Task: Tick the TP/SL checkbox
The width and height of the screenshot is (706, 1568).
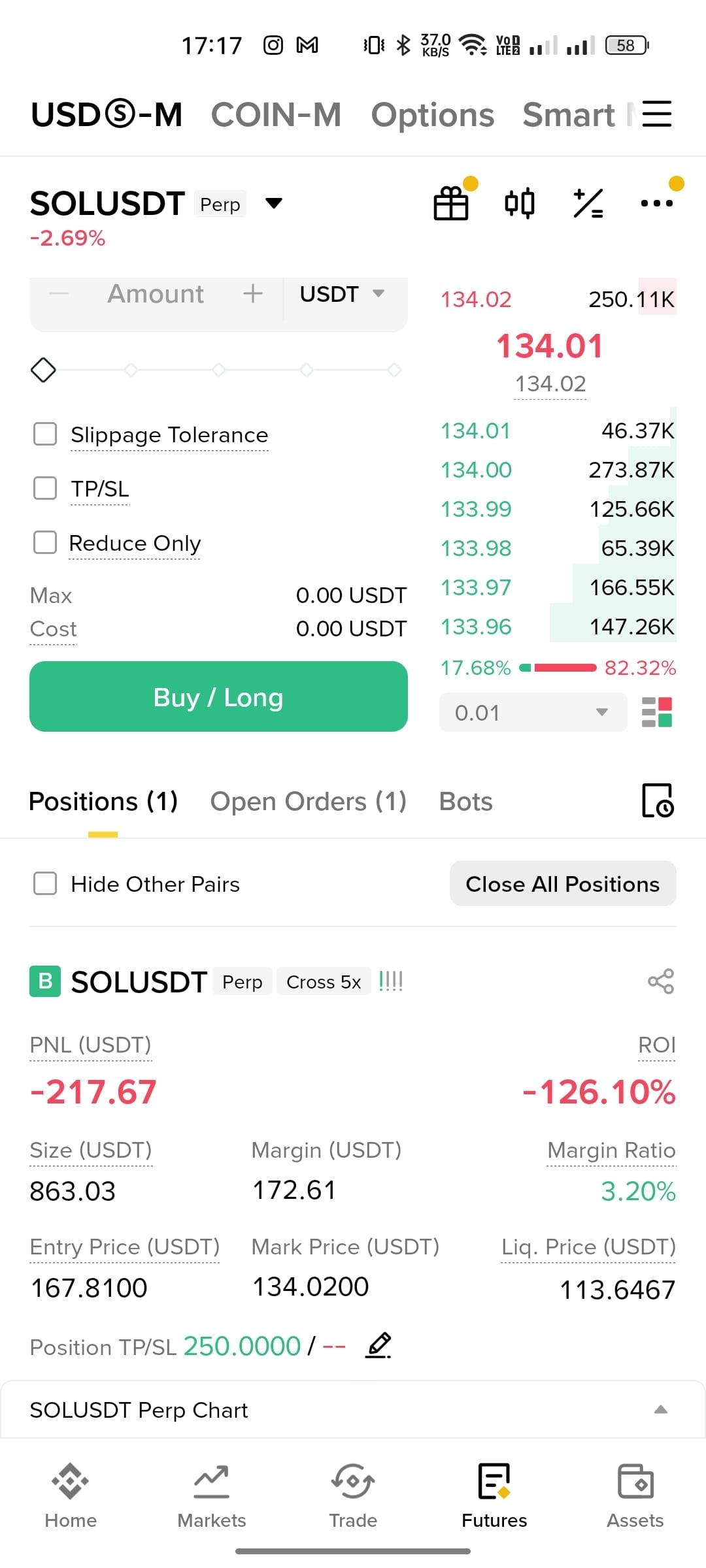Action: click(x=45, y=488)
